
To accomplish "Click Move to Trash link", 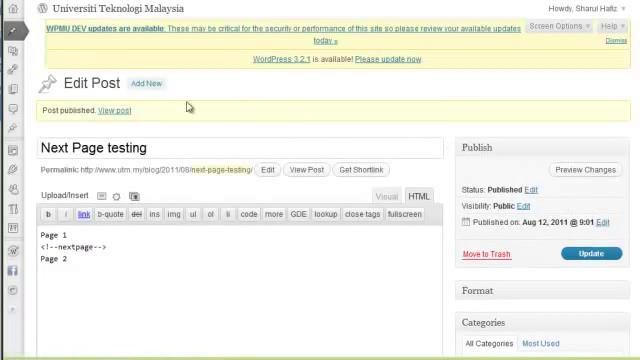I will point(487,254).
